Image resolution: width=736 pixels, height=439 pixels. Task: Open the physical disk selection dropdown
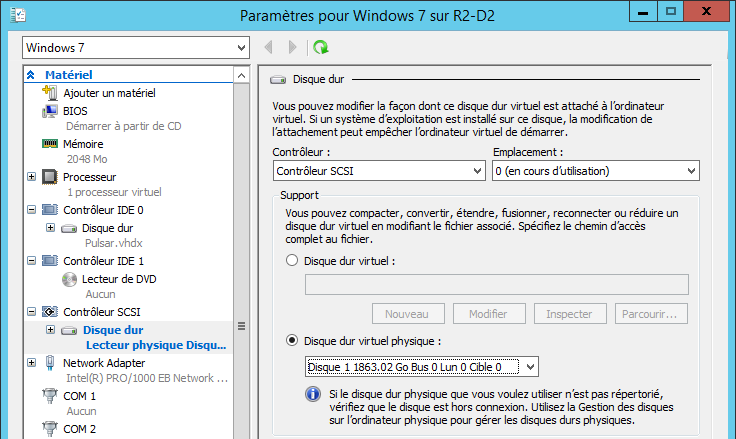421,367
